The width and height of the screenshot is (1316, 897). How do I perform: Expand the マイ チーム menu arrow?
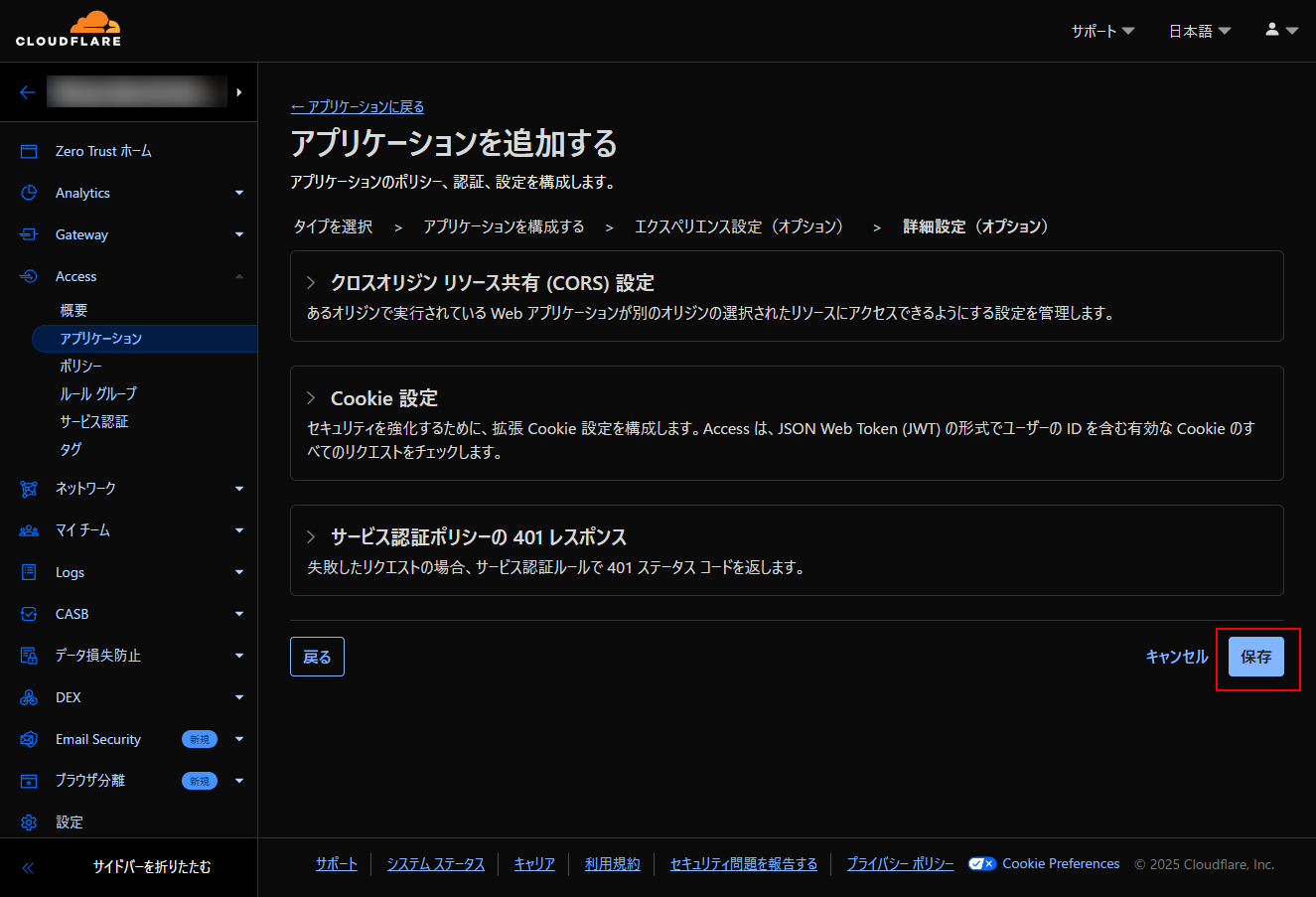point(239,530)
